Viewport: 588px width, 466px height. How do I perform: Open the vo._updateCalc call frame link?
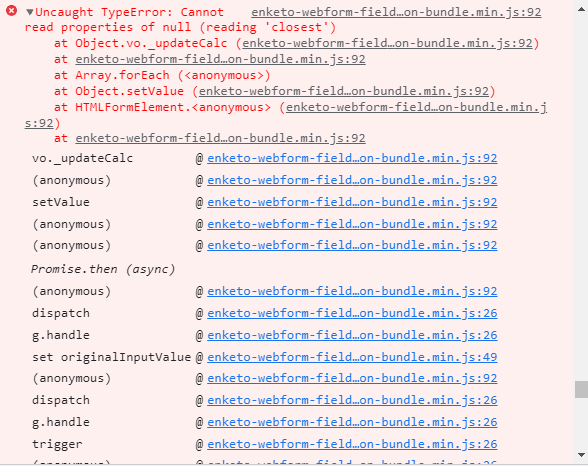[x=352, y=158]
